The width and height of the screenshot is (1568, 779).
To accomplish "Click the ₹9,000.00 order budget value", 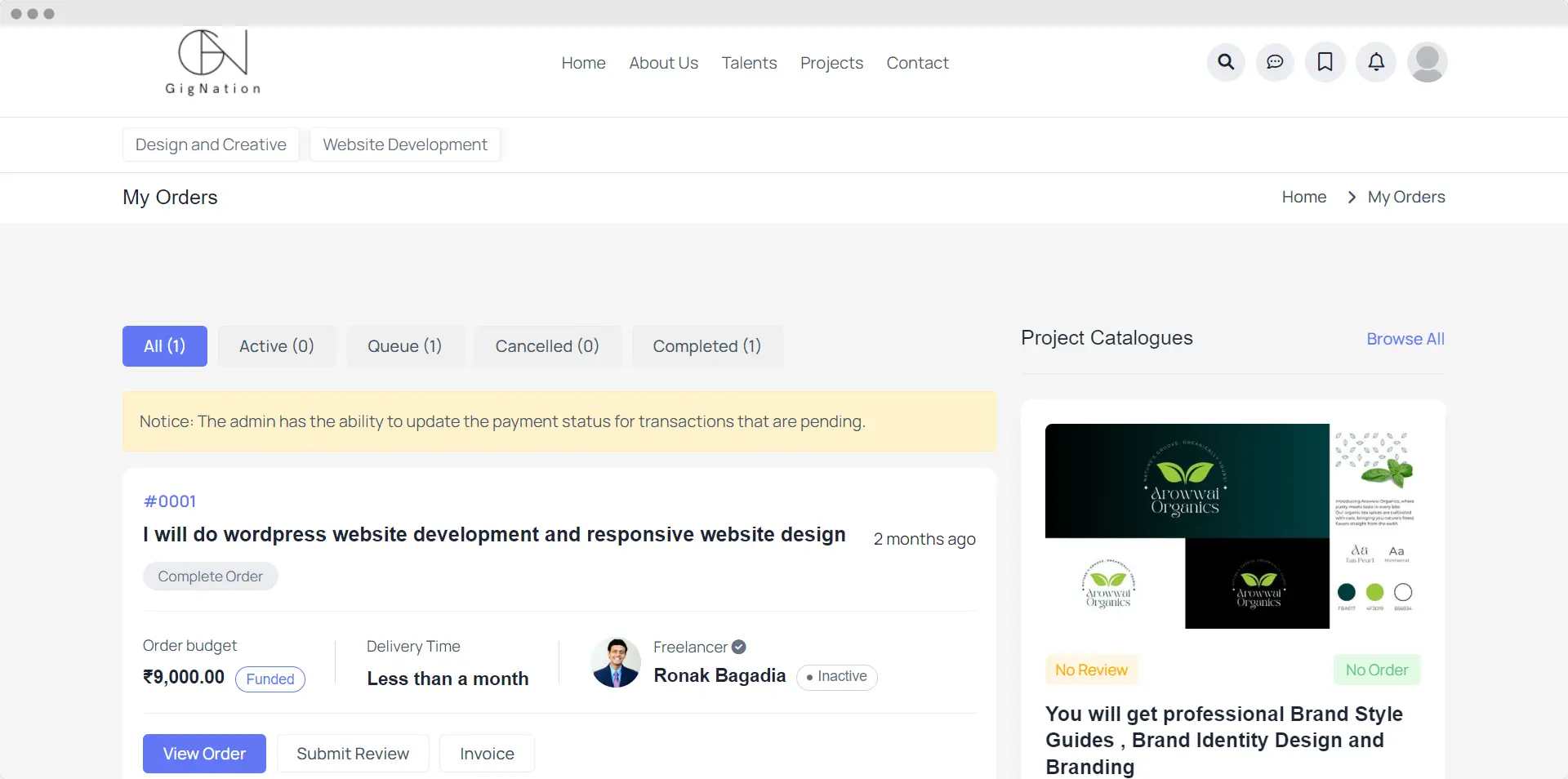I will coord(184,677).
